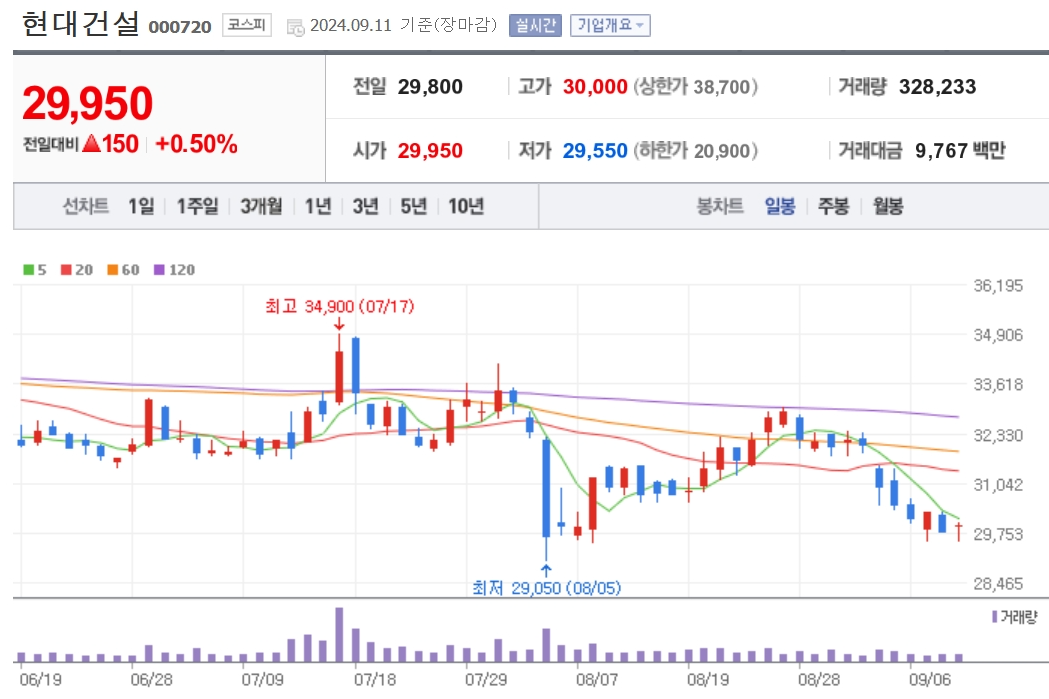This screenshot has height=699, width=1049.
Task: Switch to the 주봉 weekly candle chart
Action: click(x=834, y=206)
